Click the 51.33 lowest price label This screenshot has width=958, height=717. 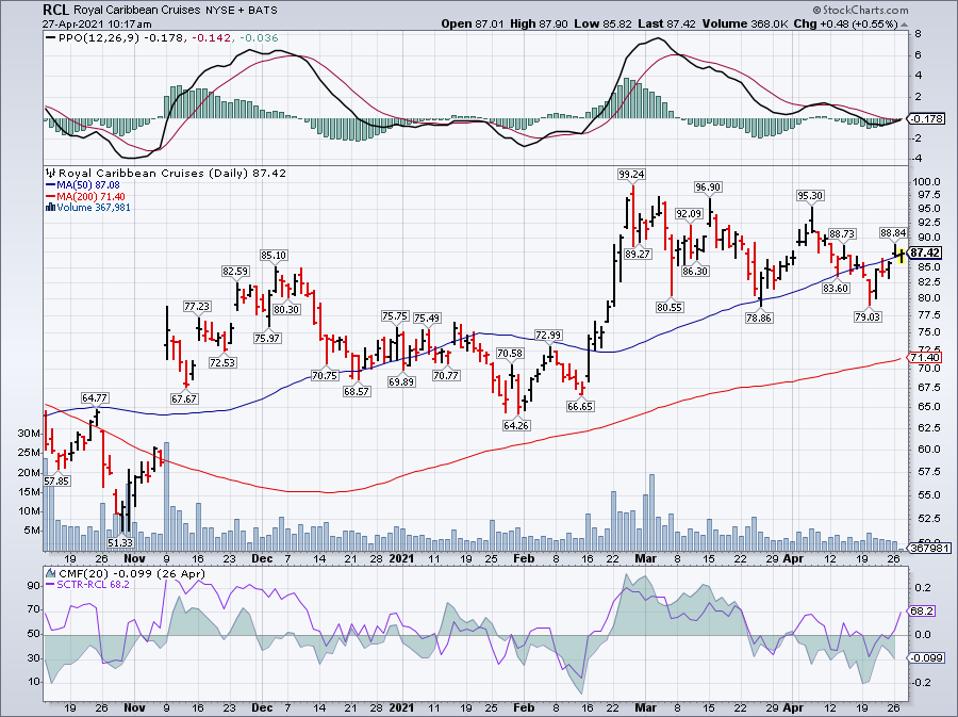coord(120,542)
